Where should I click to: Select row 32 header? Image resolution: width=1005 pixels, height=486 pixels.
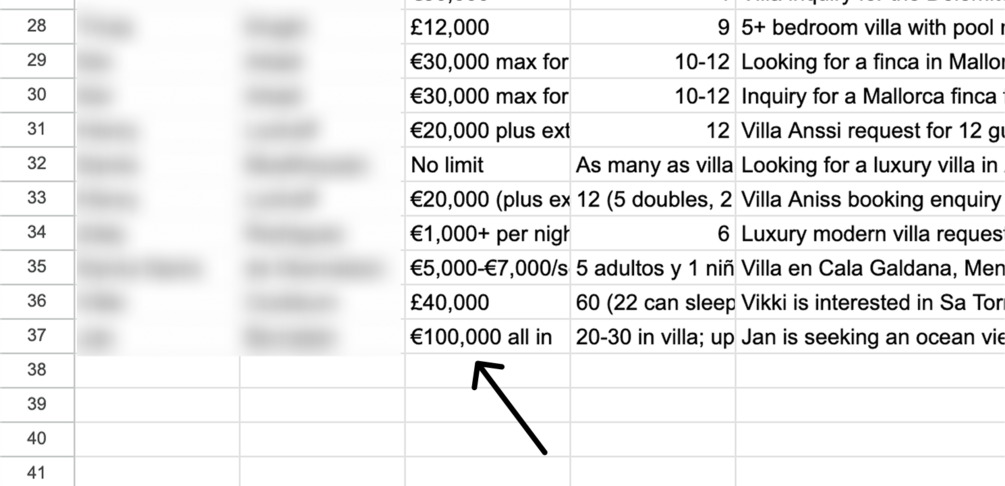(36, 165)
